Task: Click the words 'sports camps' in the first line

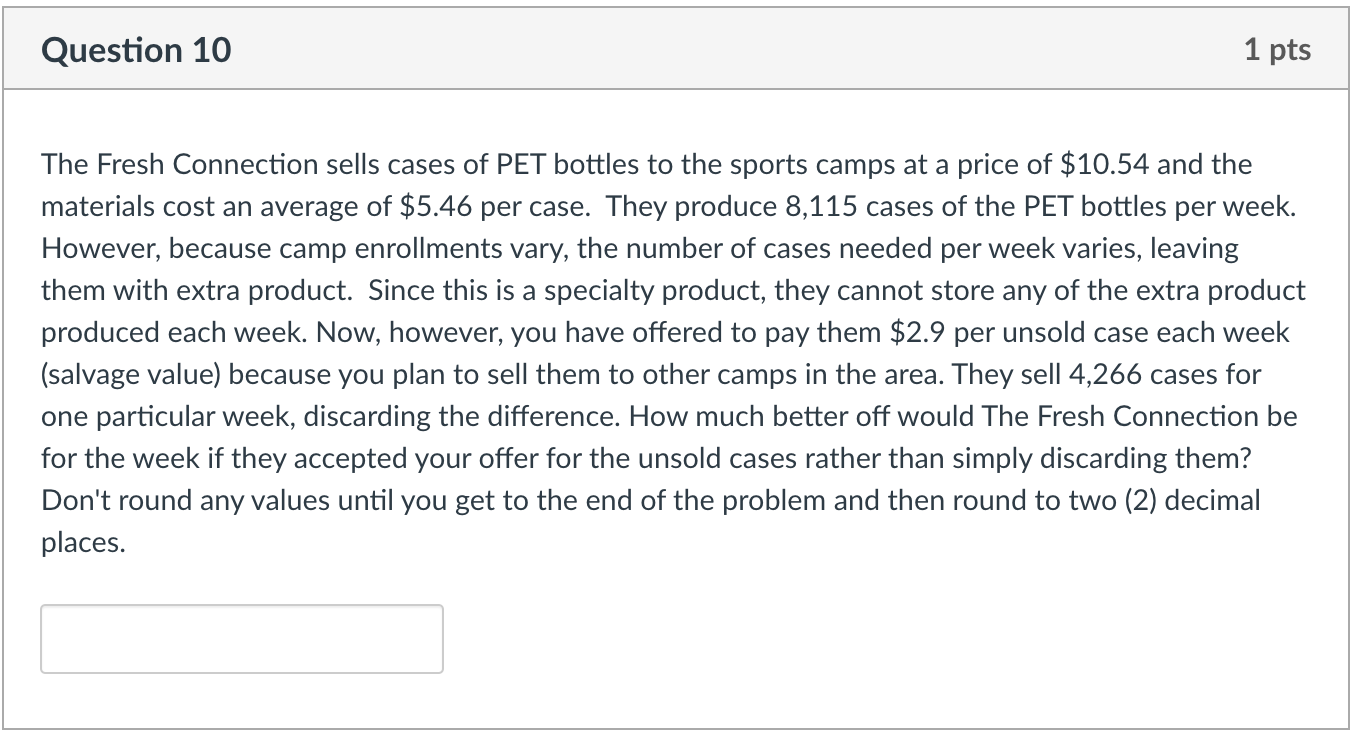Action: (802, 164)
